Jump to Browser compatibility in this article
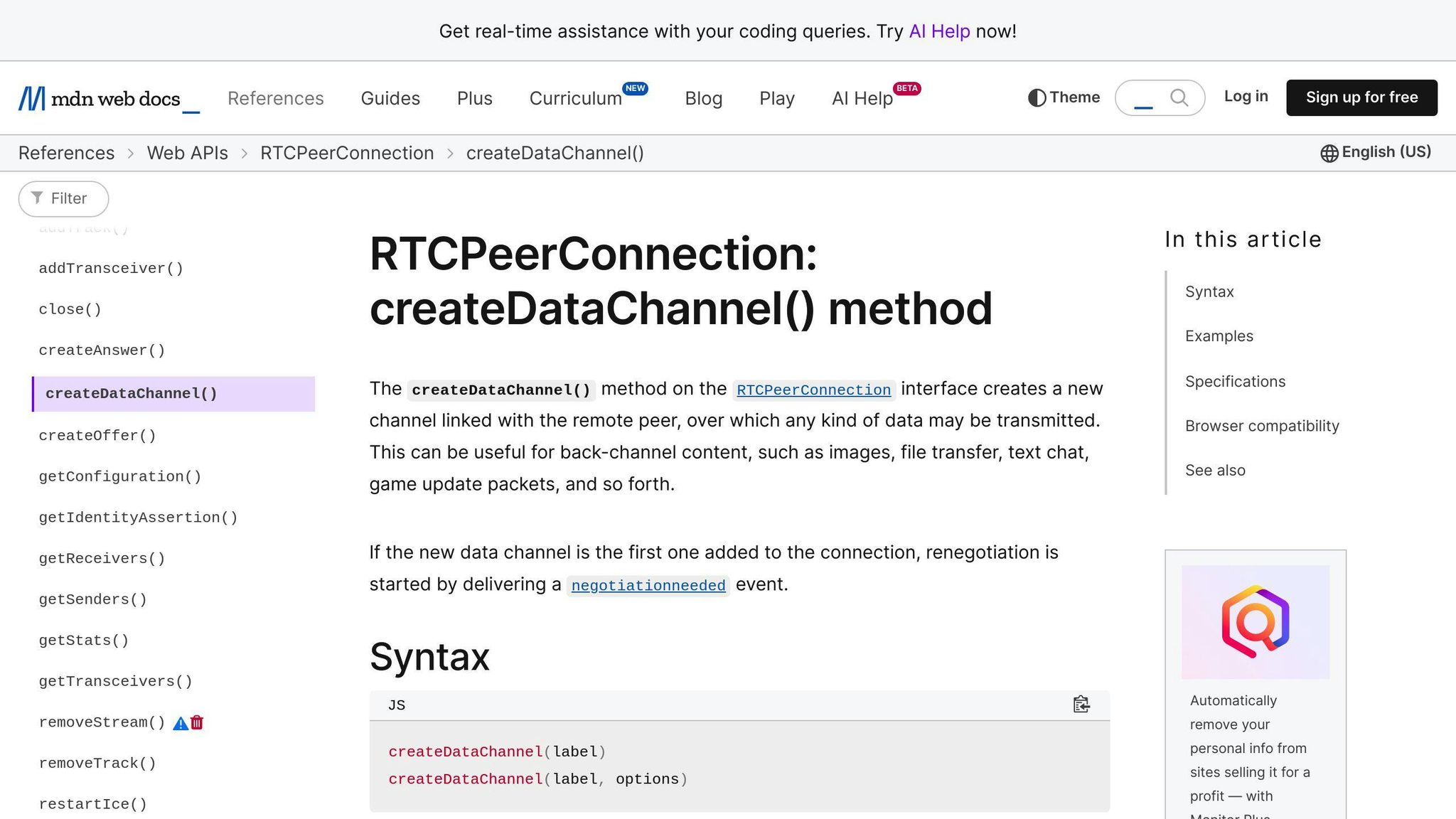This screenshot has width=1456, height=819. pyautogui.click(x=1261, y=425)
